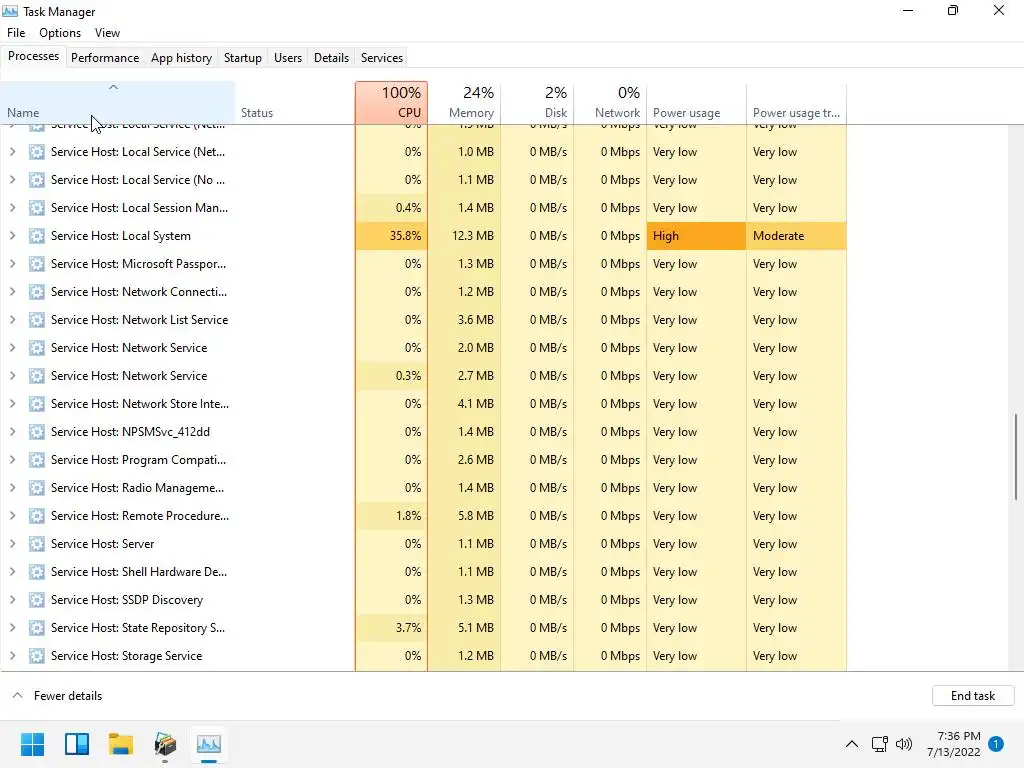Expand Service Host: Radio Management row
The image size is (1024, 768).
[12, 488]
